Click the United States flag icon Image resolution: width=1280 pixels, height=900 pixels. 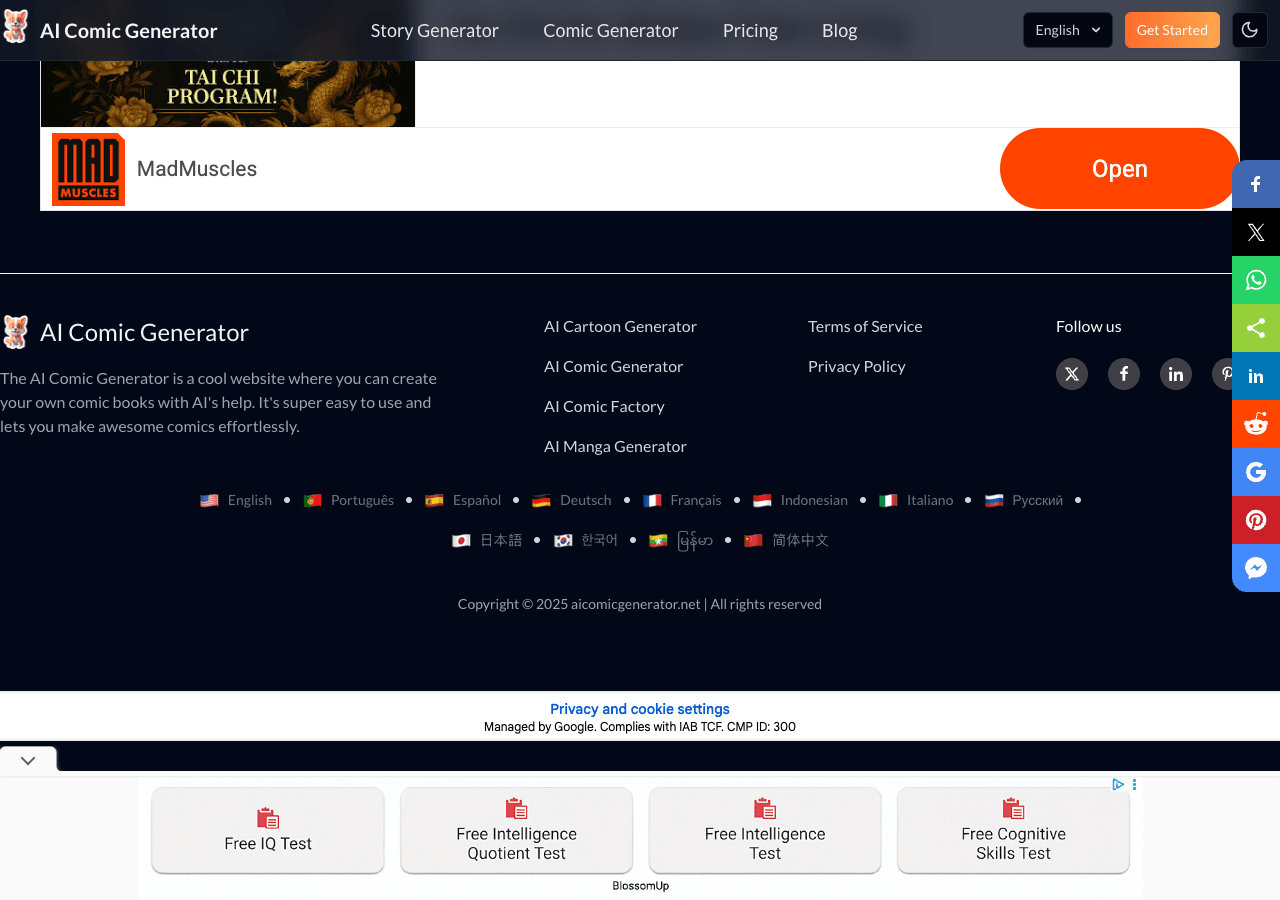[x=209, y=500]
